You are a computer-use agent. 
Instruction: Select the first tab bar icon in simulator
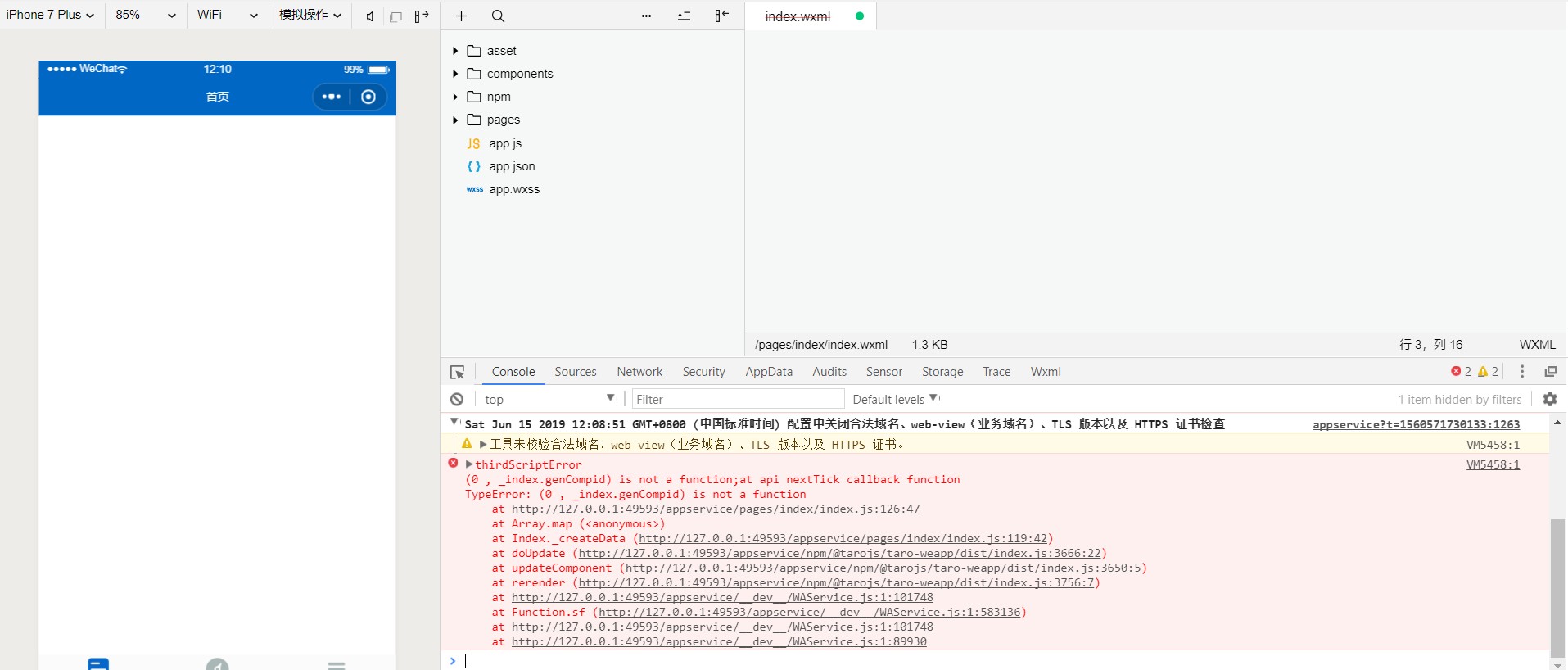click(98, 663)
